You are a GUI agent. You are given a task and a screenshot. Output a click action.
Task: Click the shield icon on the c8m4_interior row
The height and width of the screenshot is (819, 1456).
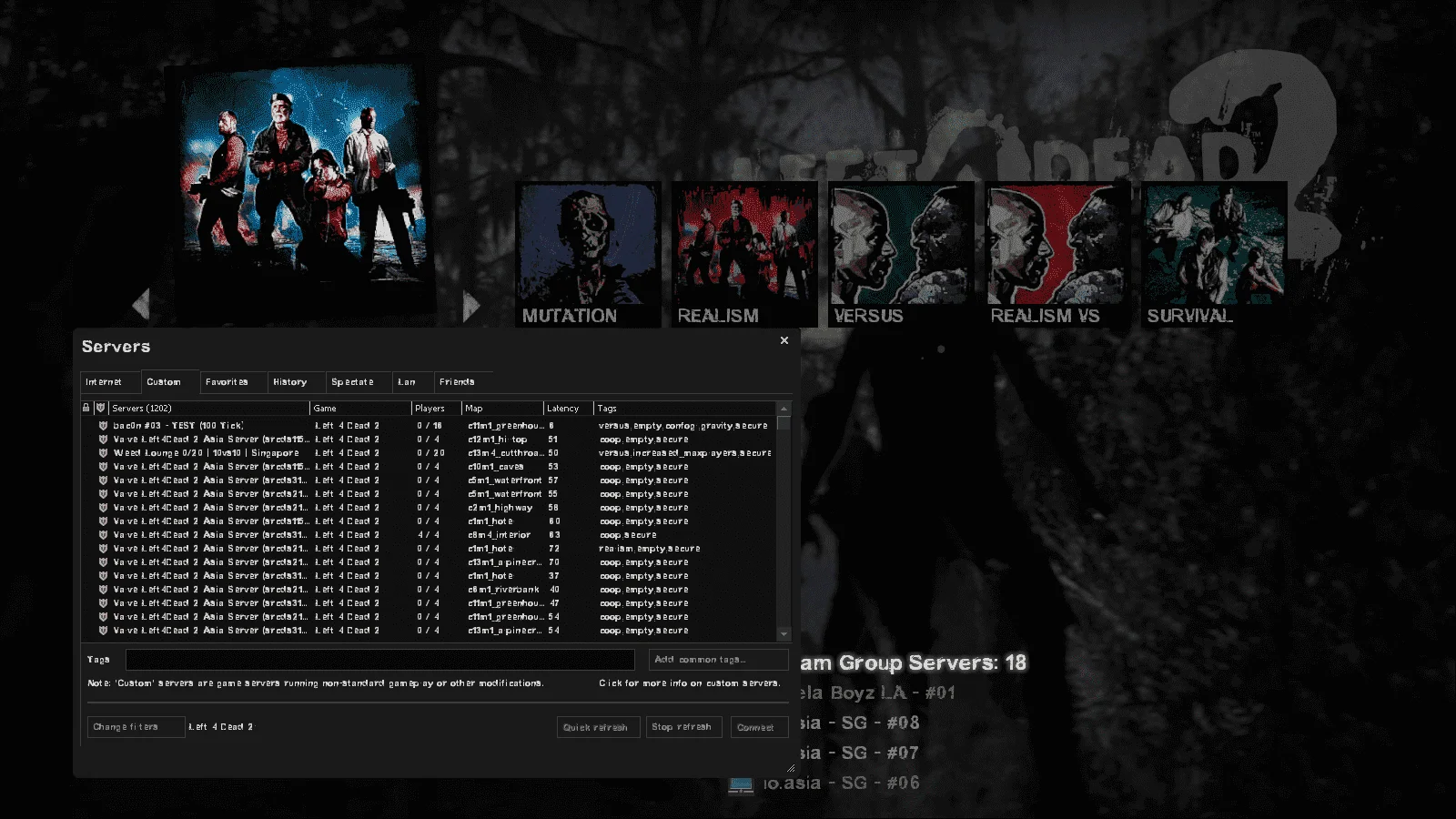[103, 535]
